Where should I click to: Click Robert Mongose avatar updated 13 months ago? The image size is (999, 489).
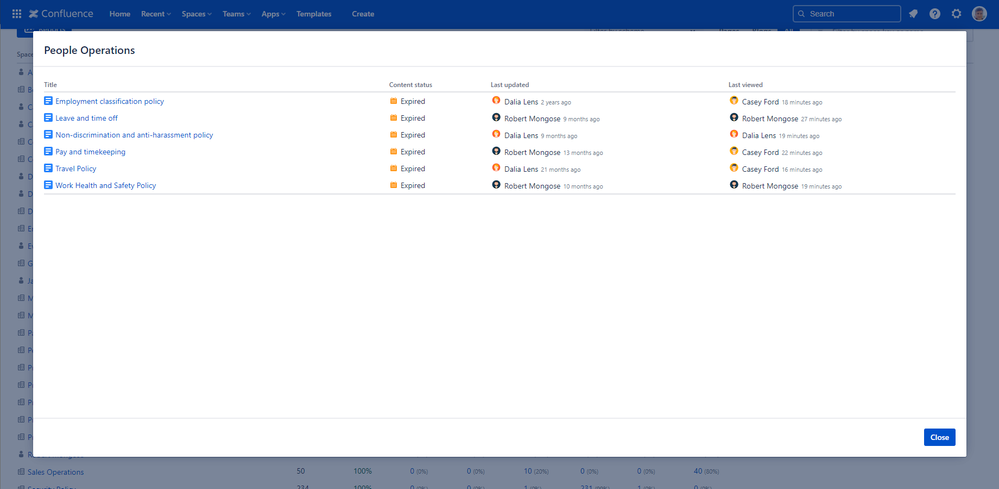[496, 152]
